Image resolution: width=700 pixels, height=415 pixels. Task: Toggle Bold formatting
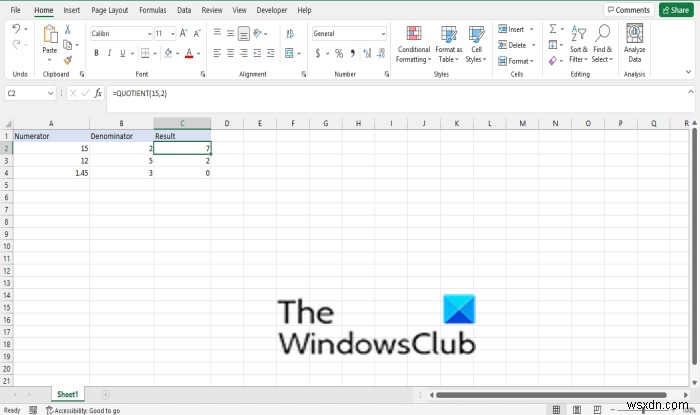click(96, 53)
